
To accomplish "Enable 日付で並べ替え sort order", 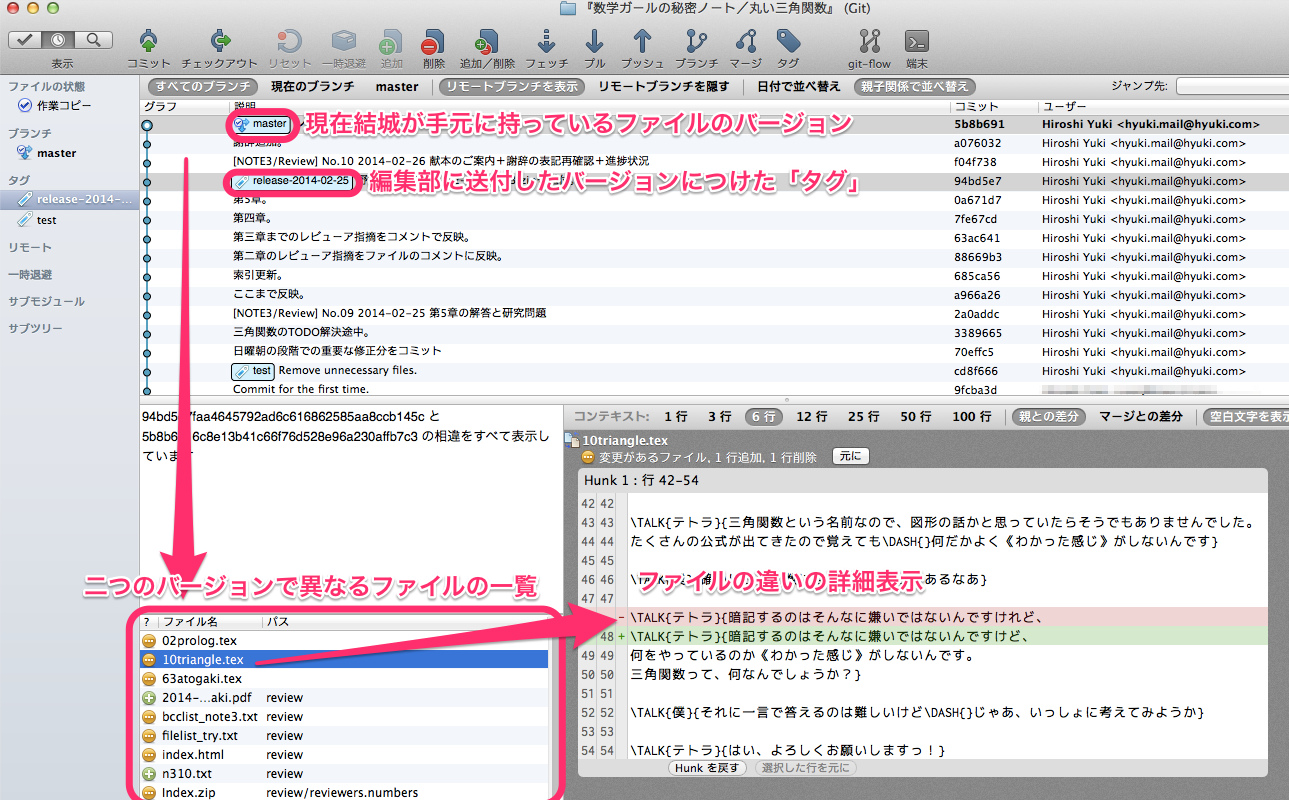I will click(x=798, y=87).
